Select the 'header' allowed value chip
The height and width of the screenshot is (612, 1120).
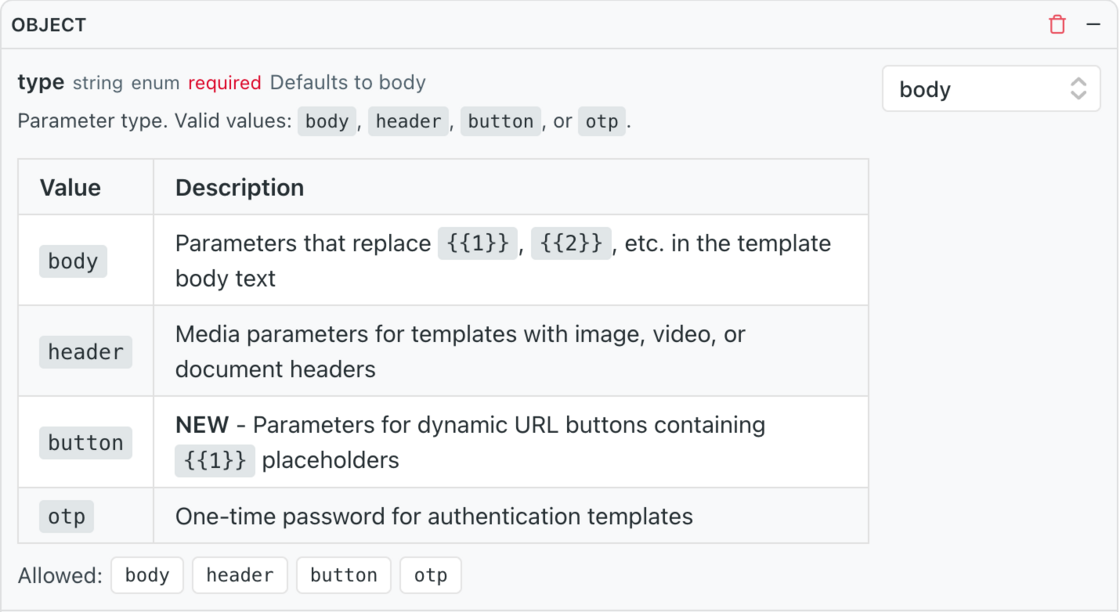pyautogui.click(x=240, y=575)
